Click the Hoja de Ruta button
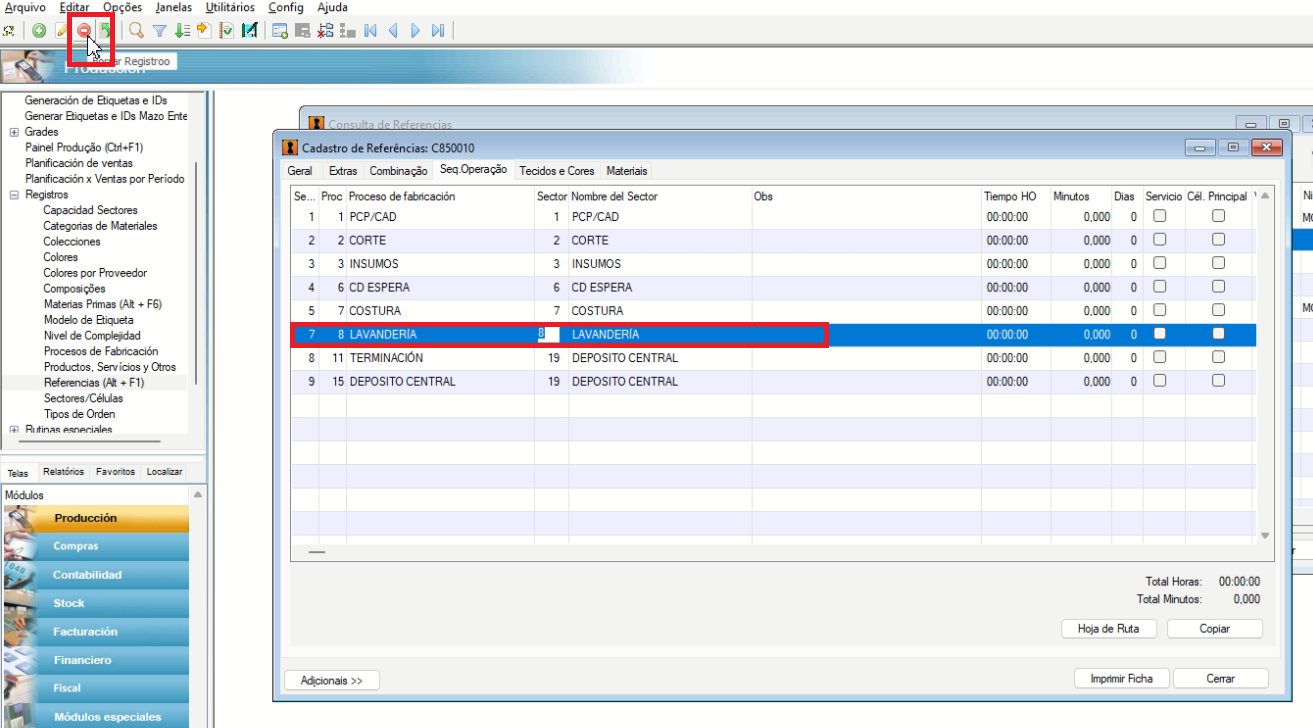This screenshot has width=1313, height=728. pyautogui.click(x=1109, y=629)
